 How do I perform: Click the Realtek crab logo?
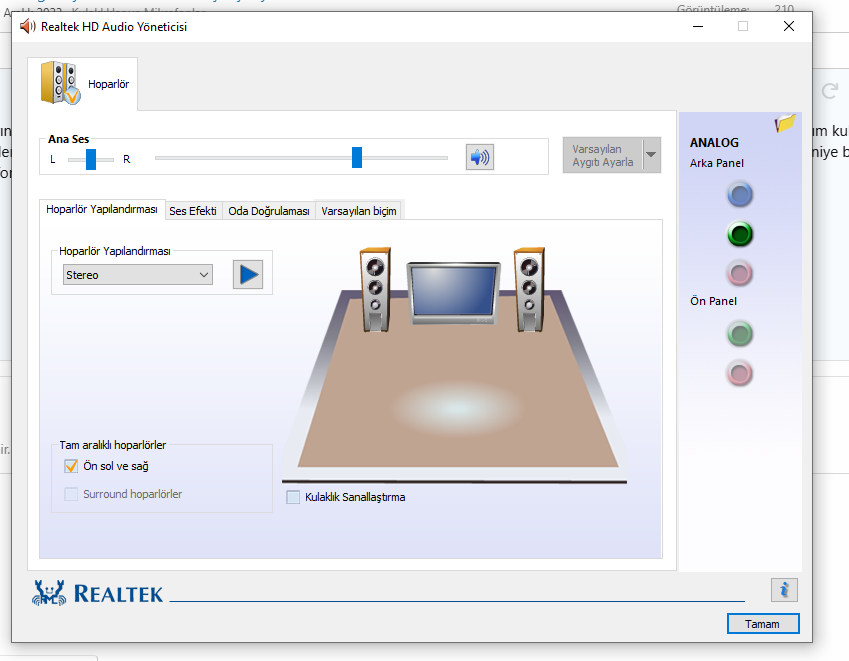(49, 593)
